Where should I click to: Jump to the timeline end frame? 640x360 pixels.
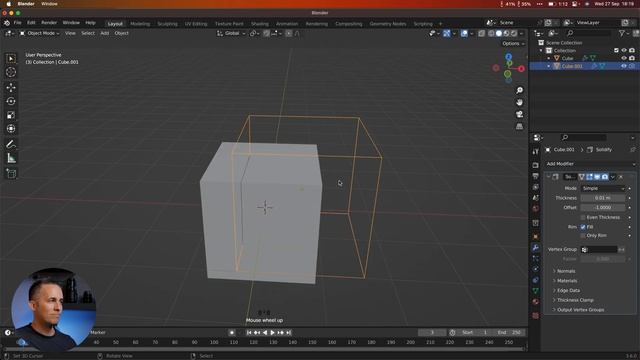pyautogui.click(x=289, y=333)
